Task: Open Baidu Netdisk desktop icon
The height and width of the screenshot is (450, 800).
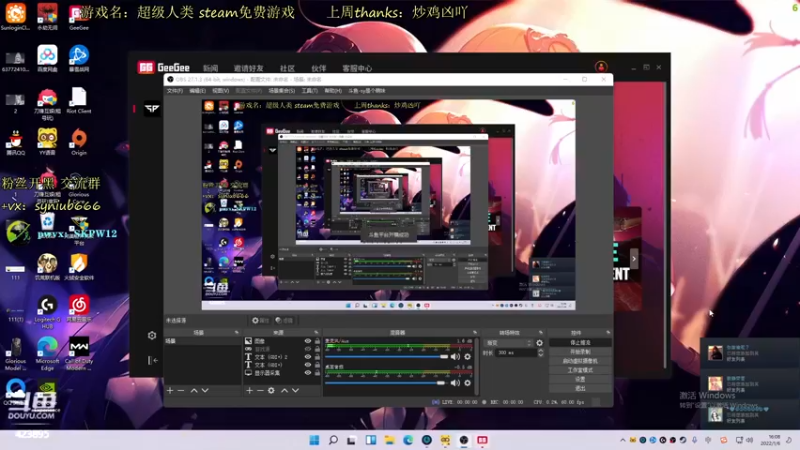Action: 47,59
